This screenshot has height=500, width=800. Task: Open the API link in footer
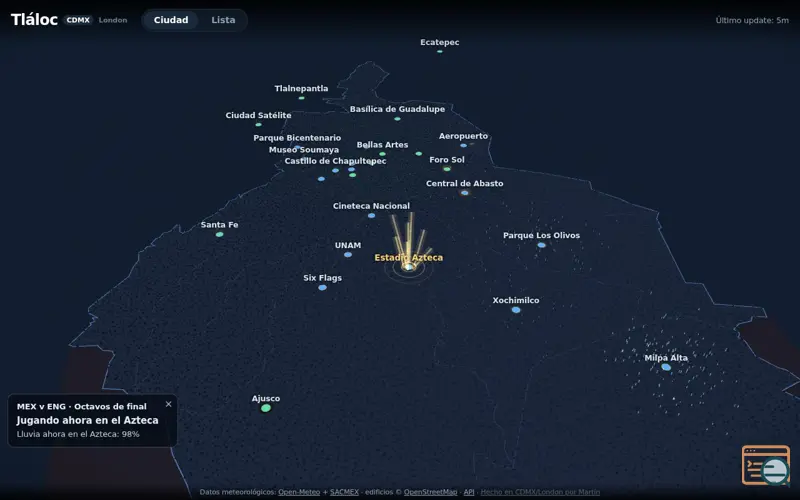[x=469, y=492]
